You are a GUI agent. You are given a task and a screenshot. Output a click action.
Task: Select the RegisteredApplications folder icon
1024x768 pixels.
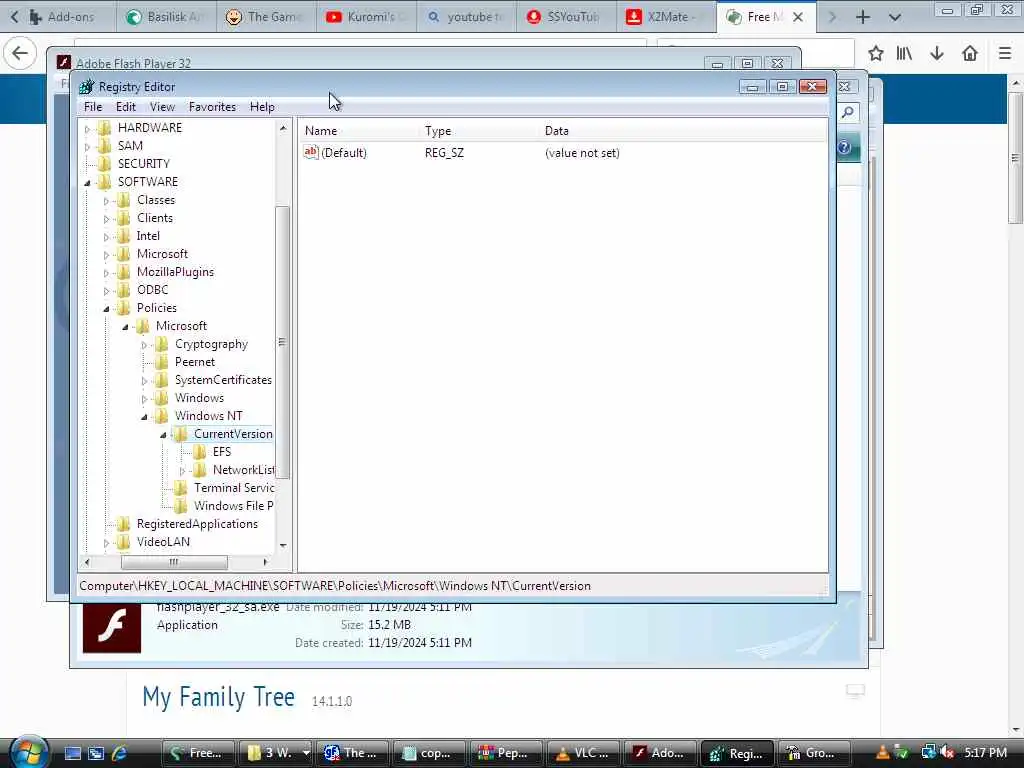pos(123,524)
